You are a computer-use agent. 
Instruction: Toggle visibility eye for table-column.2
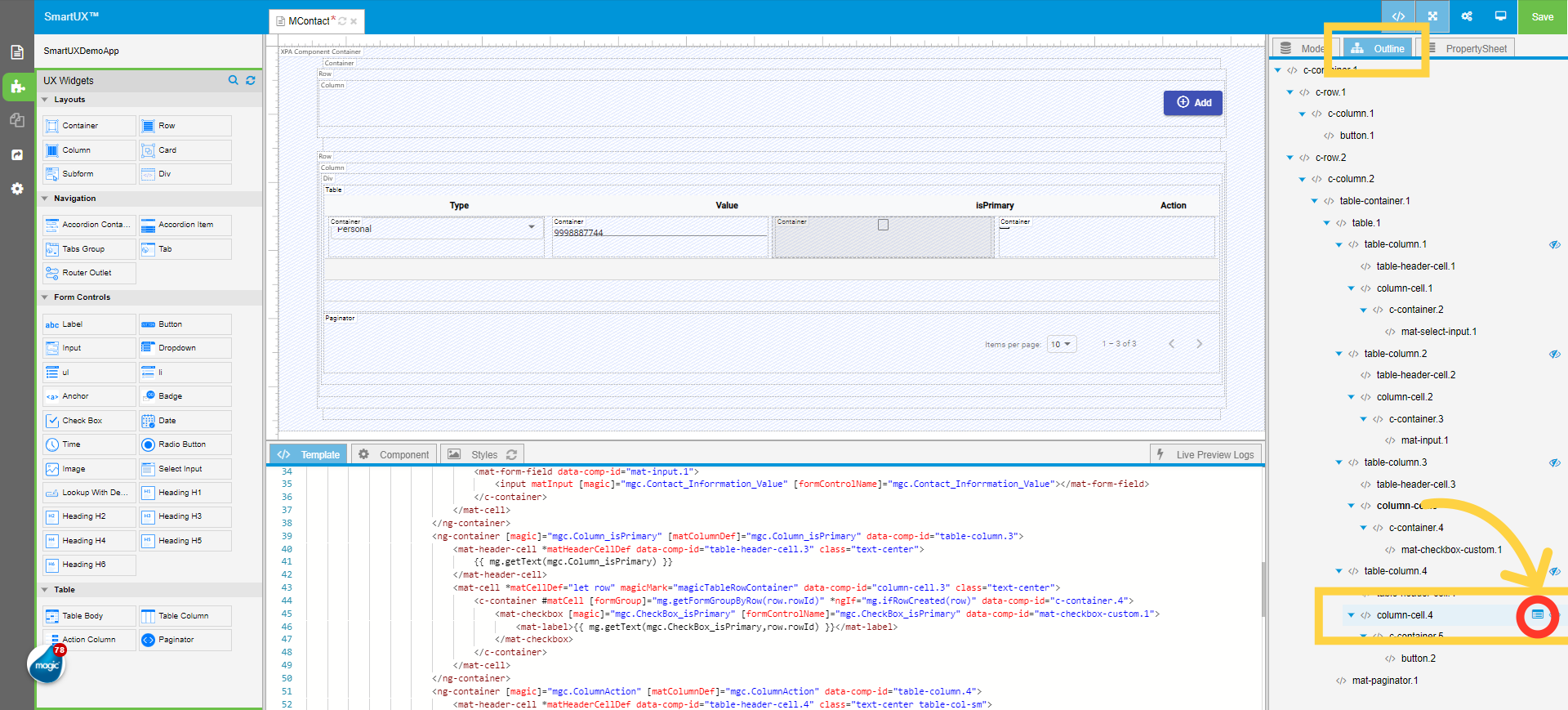pyautogui.click(x=1555, y=354)
